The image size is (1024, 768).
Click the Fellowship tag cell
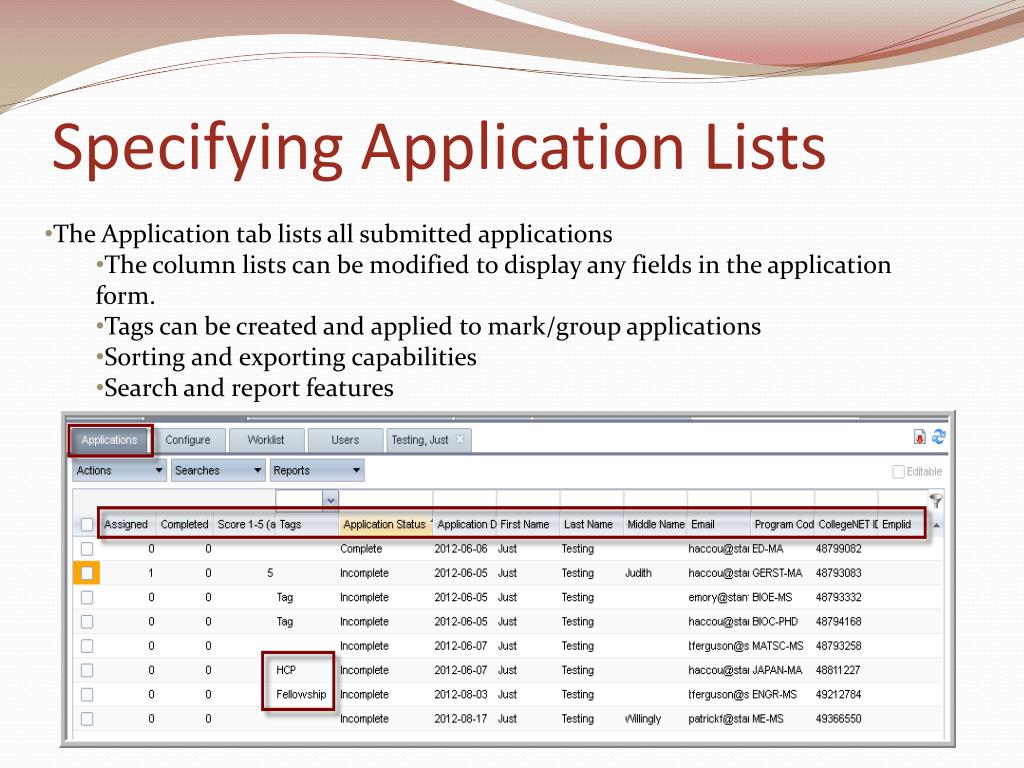(301, 694)
